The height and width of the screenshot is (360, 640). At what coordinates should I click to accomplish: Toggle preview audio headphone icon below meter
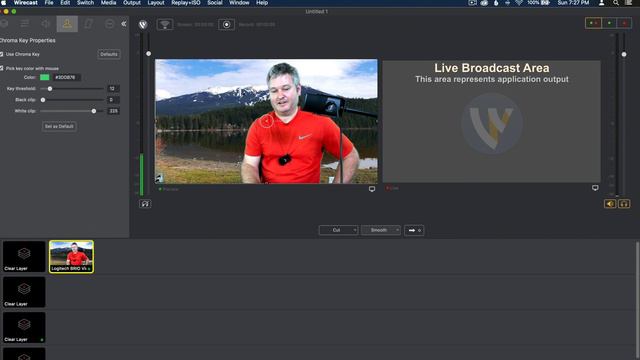145,204
